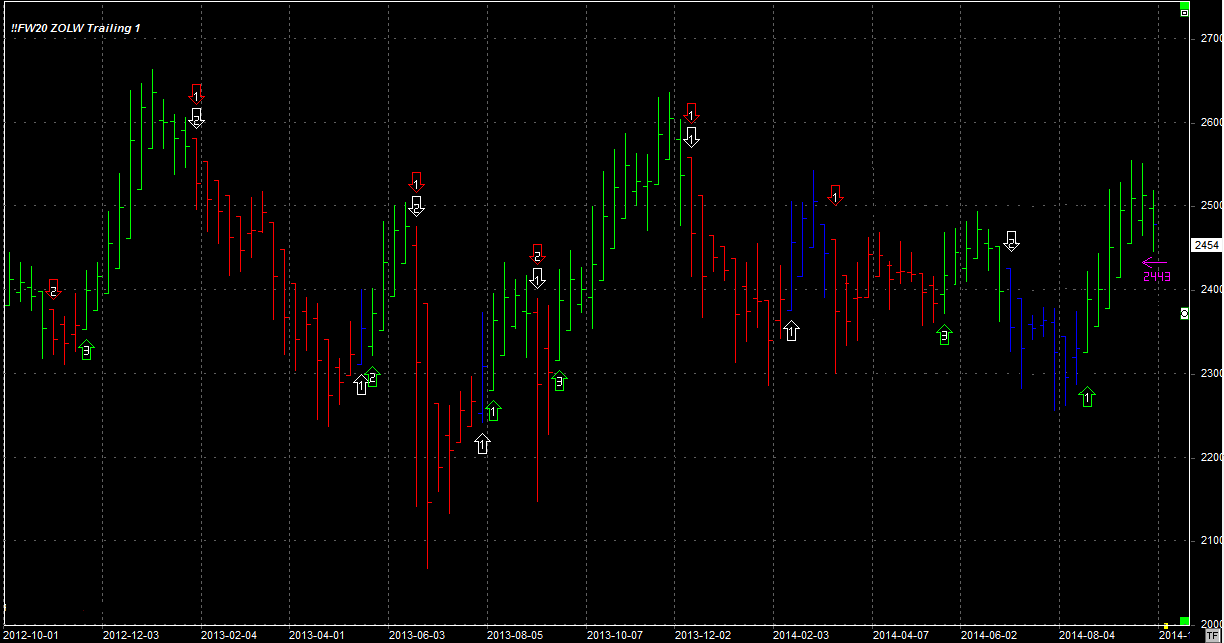Click the green square at bottom-right chart corner
This screenshot has height=643, width=1224.
1185,621
